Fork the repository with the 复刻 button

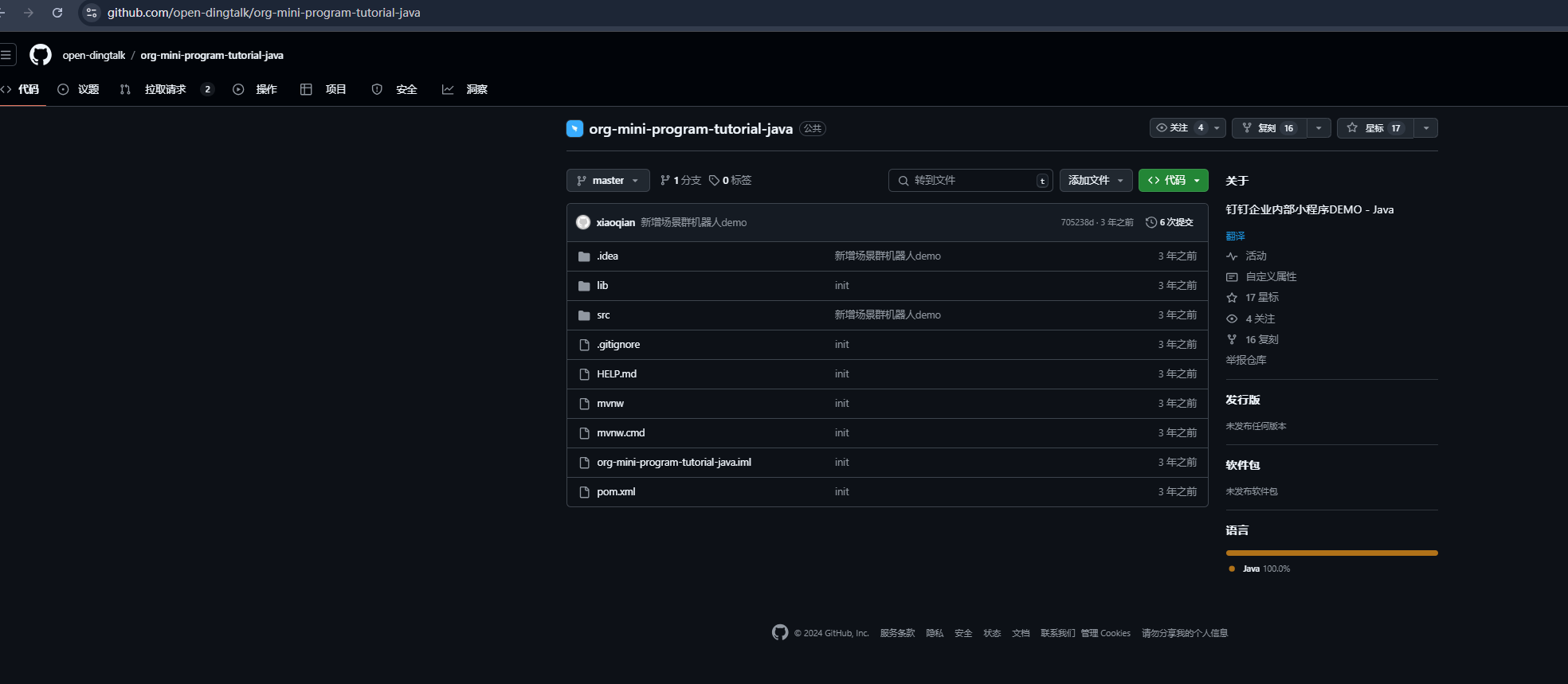click(1269, 128)
